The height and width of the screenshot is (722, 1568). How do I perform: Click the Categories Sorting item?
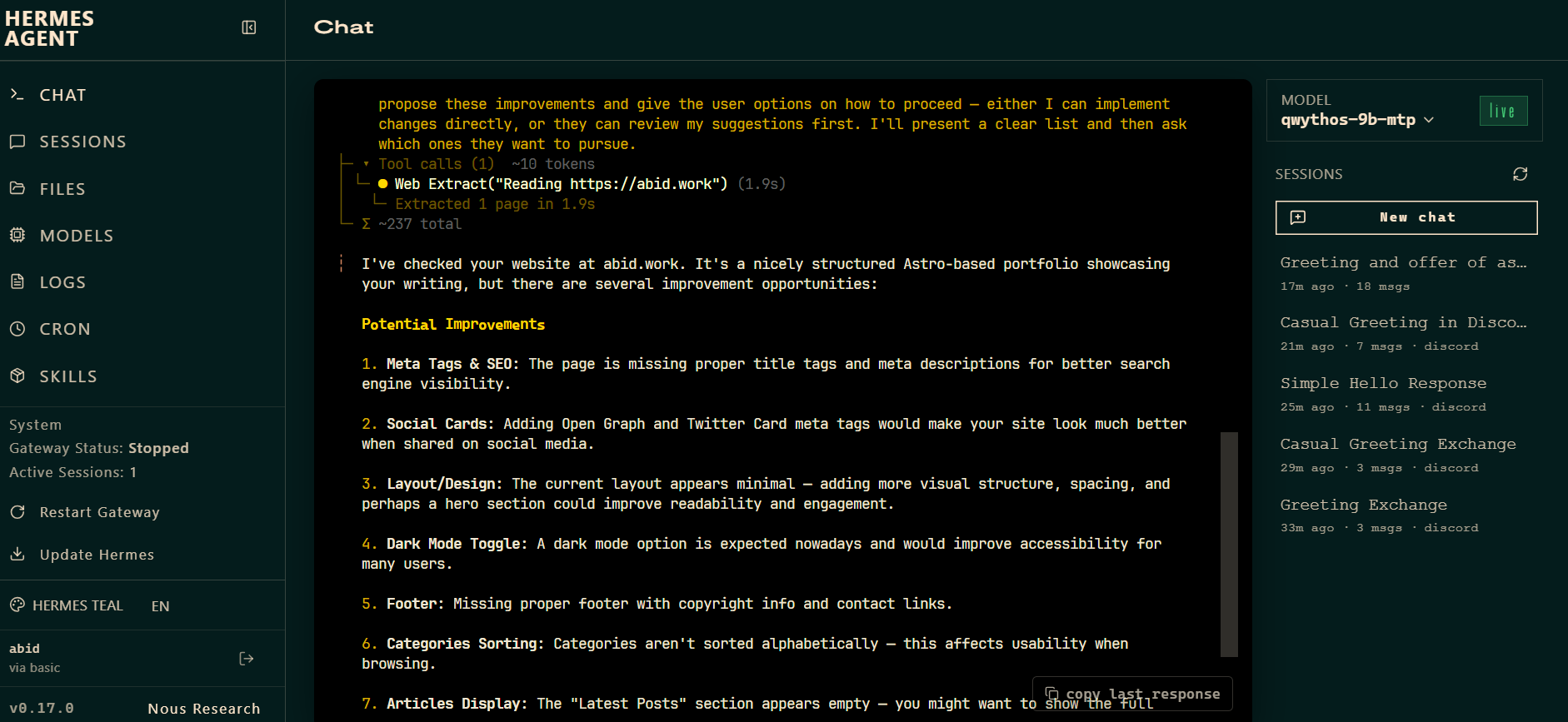click(x=745, y=654)
